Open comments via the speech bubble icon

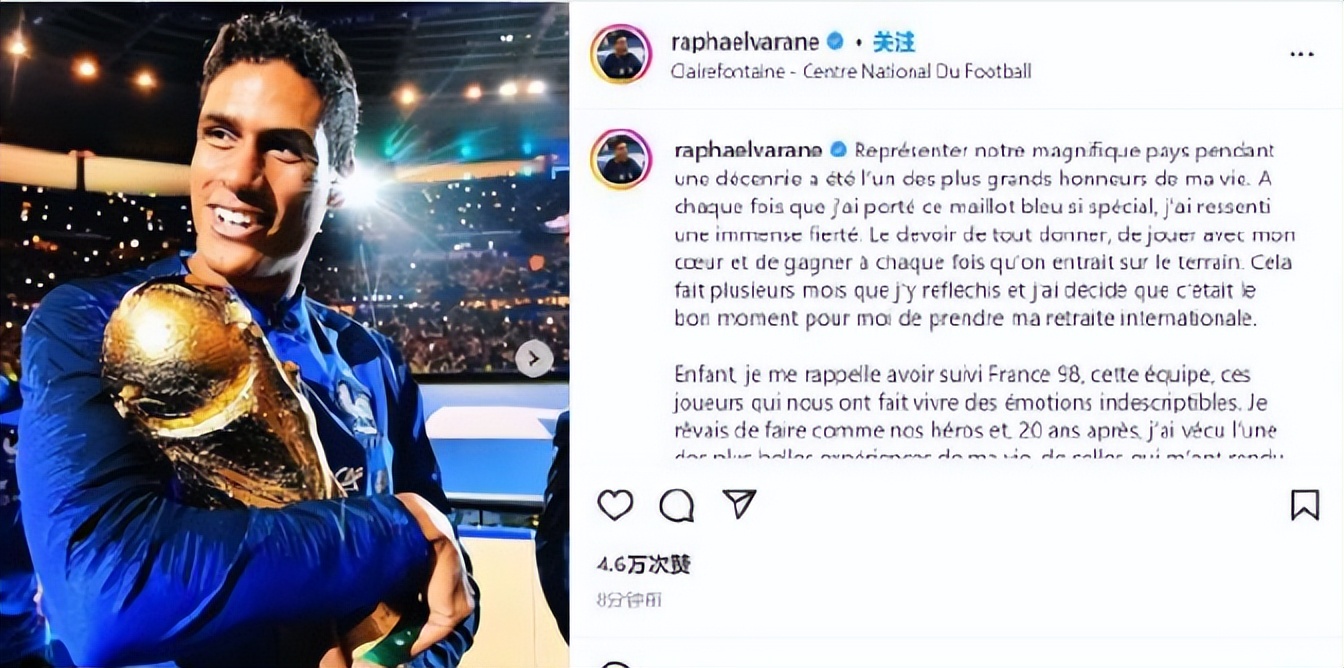tap(677, 505)
